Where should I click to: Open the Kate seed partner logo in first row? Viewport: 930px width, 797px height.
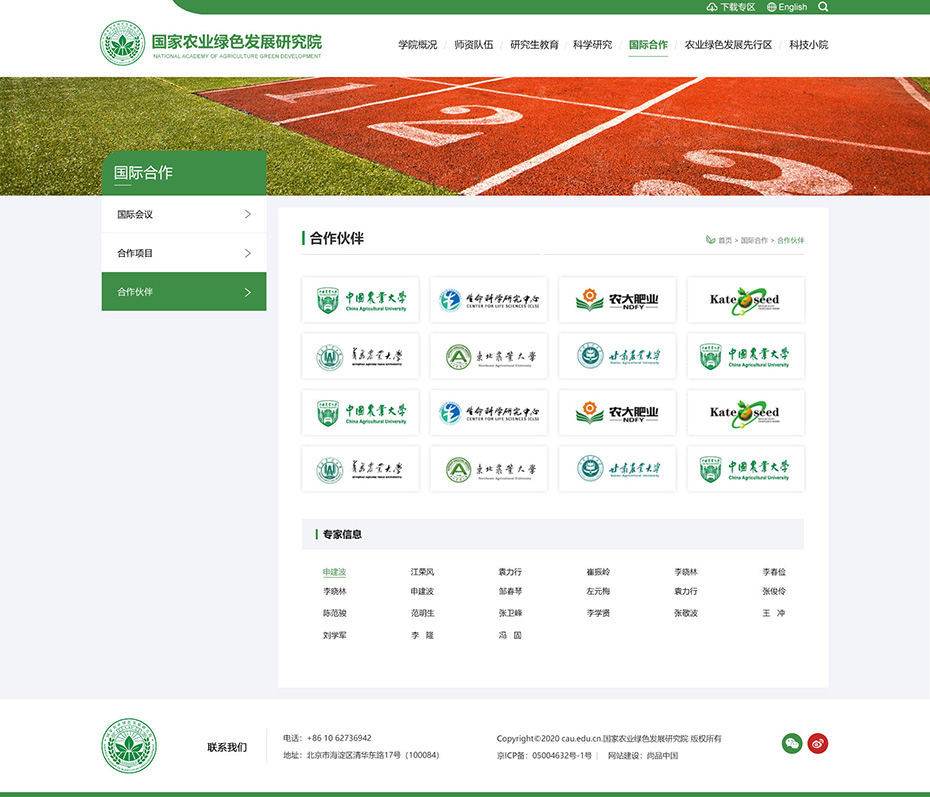click(x=745, y=300)
